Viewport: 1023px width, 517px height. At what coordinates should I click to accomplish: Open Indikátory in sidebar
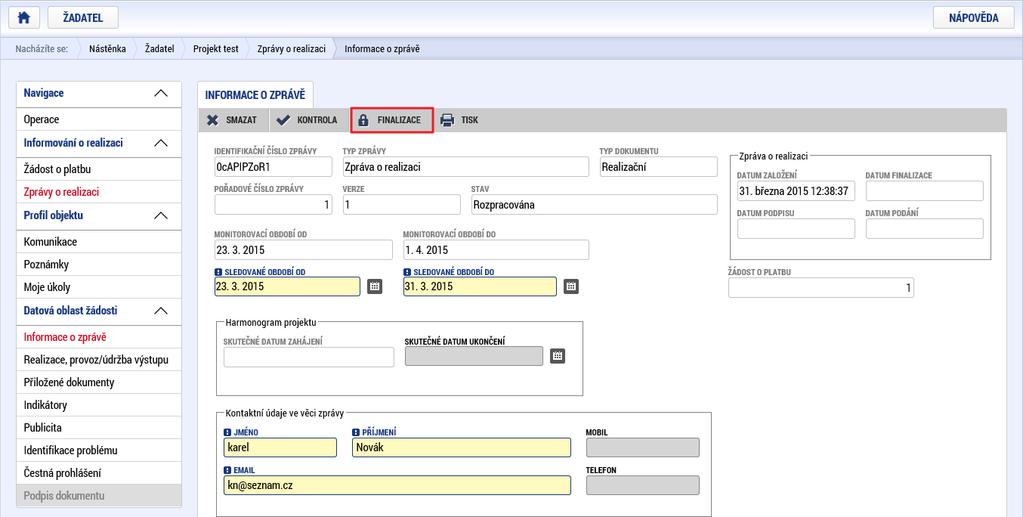tap(99, 405)
